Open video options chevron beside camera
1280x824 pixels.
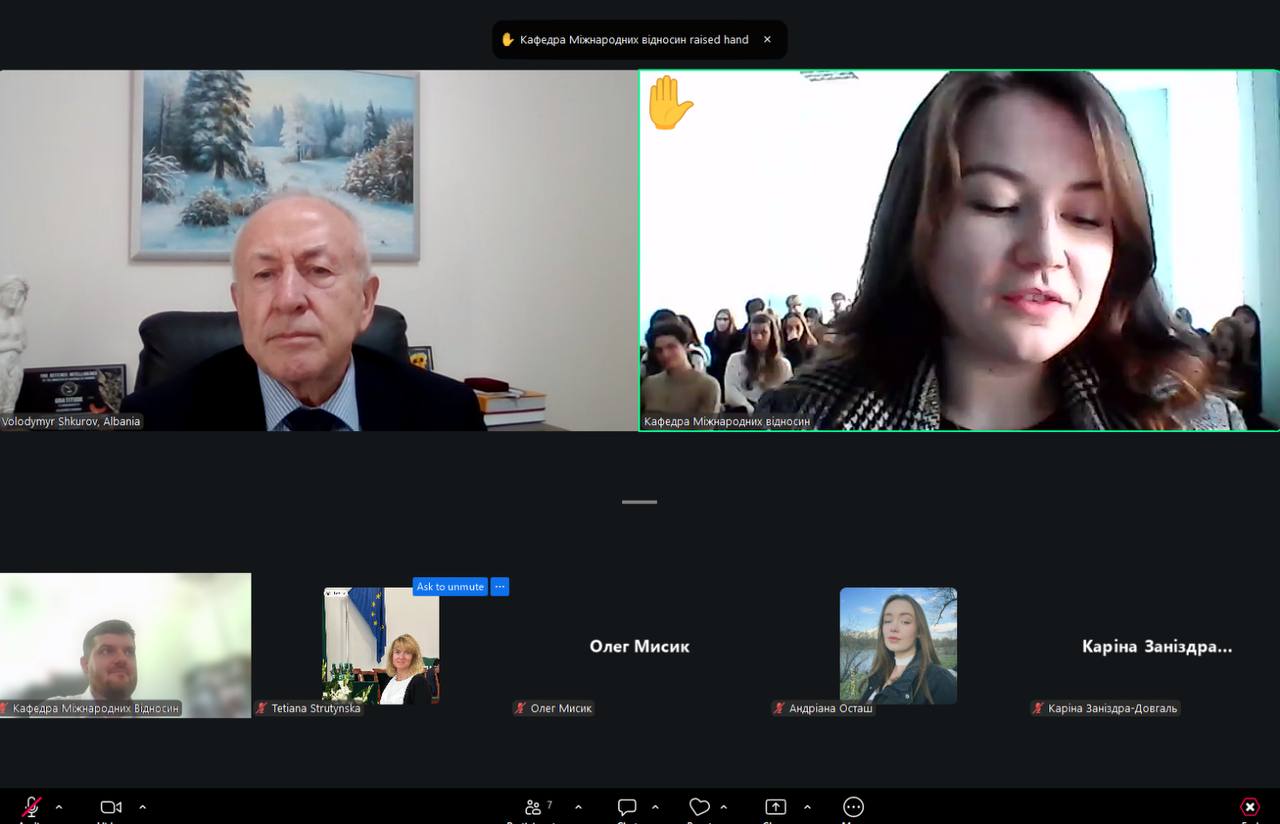pyautogui.click(x=142, y=807)
